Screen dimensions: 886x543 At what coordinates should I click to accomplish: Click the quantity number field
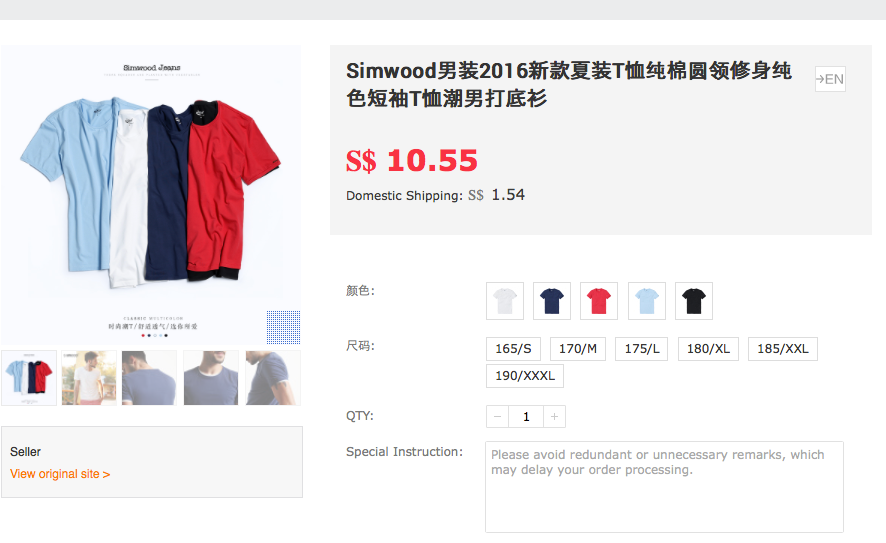526,416
